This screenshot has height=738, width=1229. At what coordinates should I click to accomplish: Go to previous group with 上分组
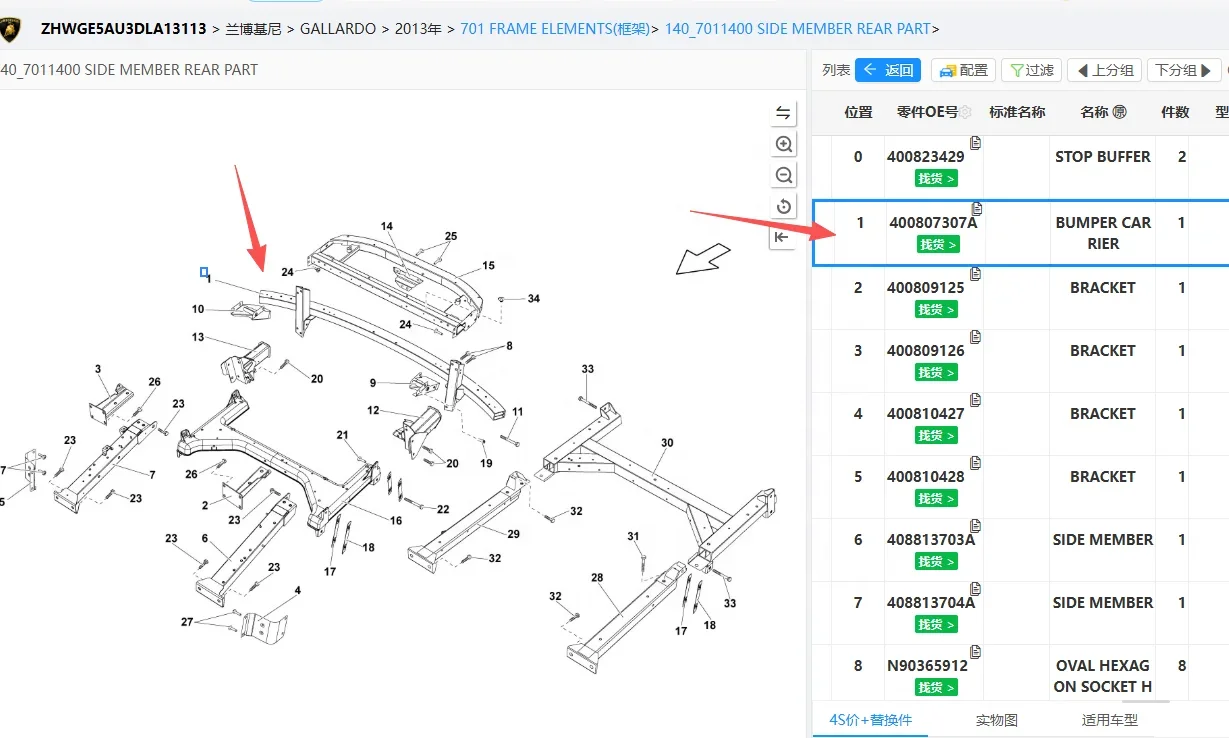point(1105,70)
